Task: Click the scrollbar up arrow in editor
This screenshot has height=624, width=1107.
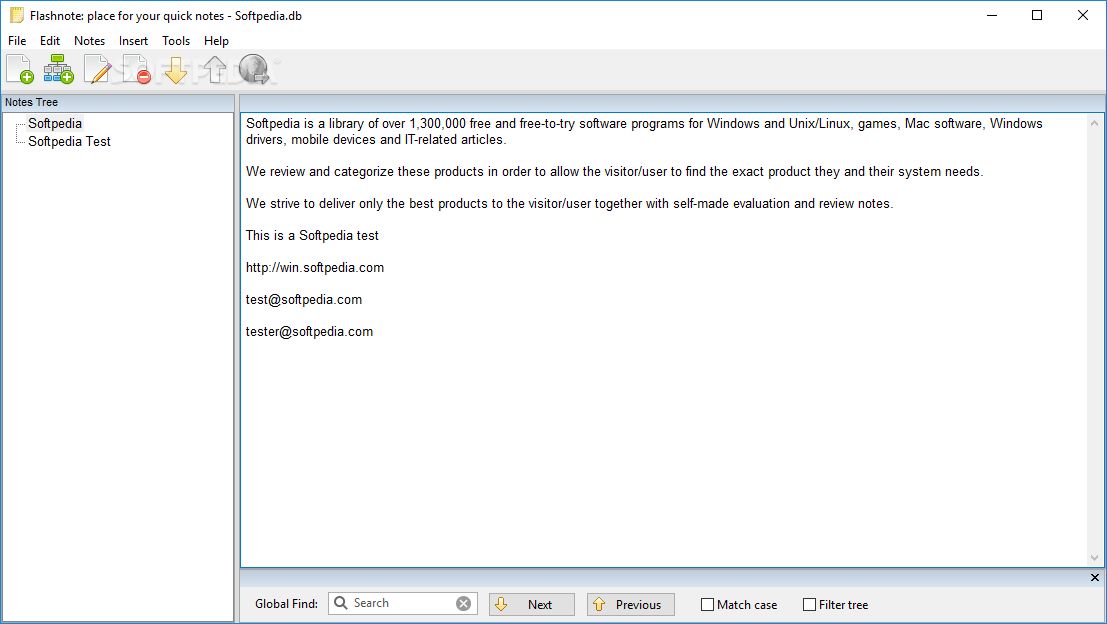Action: tap(1094, 124)
